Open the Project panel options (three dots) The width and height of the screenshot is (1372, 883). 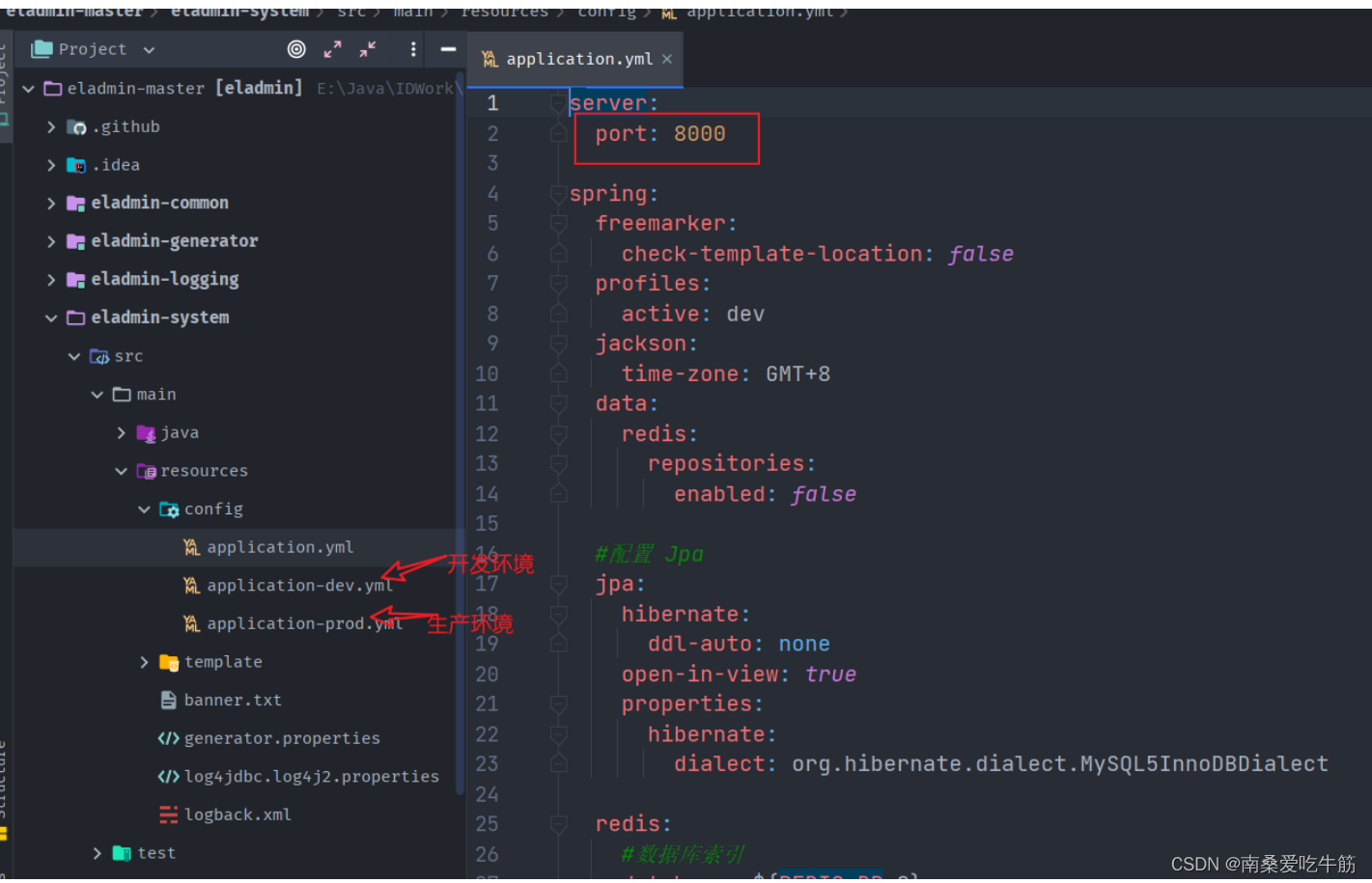coord(413,49)
